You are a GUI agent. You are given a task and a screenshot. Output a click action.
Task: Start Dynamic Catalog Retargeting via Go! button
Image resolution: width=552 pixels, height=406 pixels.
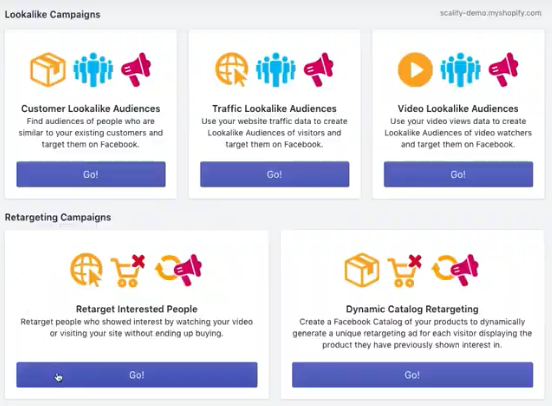tap(412, 375)
